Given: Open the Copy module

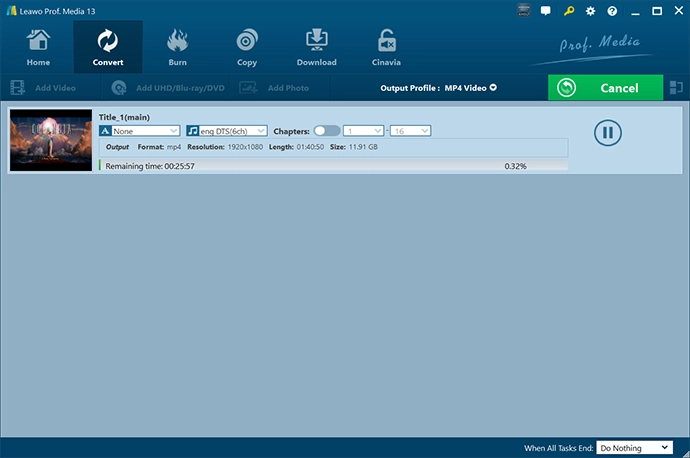Looking at the screenshot, I should (x=246, y=47).
